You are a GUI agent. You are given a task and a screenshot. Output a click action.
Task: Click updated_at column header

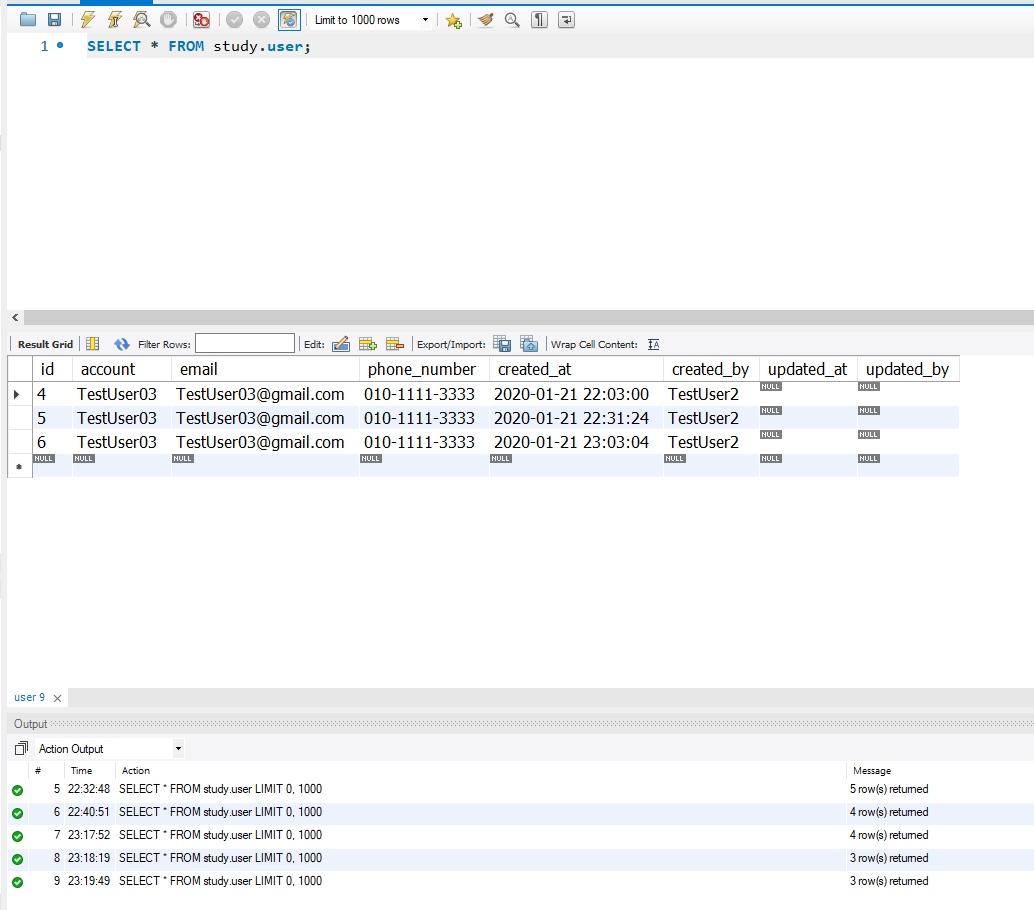pos(808,369)
